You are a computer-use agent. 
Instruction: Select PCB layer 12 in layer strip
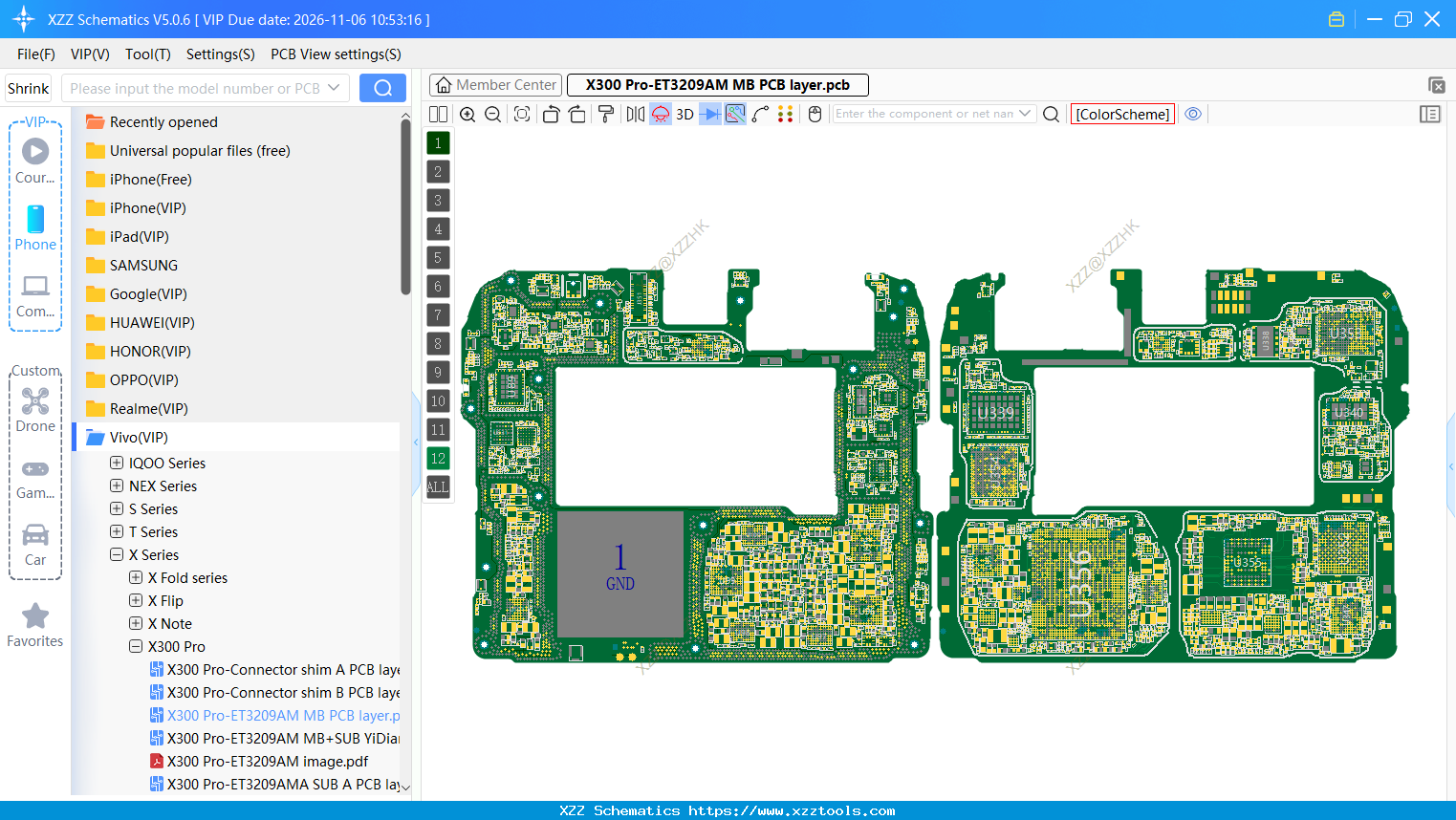pyautogui.click(x=438, y=459)
